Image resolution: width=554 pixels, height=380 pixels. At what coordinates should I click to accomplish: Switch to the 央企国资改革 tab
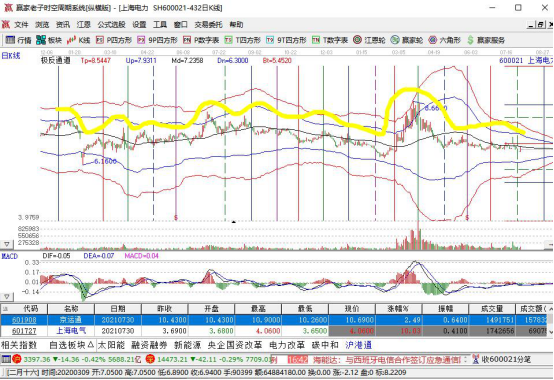pos(235,345)
